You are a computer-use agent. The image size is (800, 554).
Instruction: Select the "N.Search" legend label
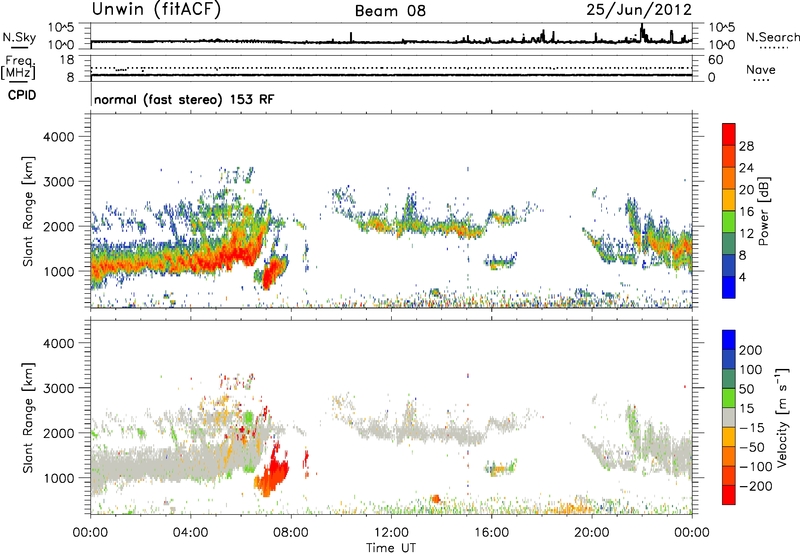pyautogui.click(x=772, y=37)
